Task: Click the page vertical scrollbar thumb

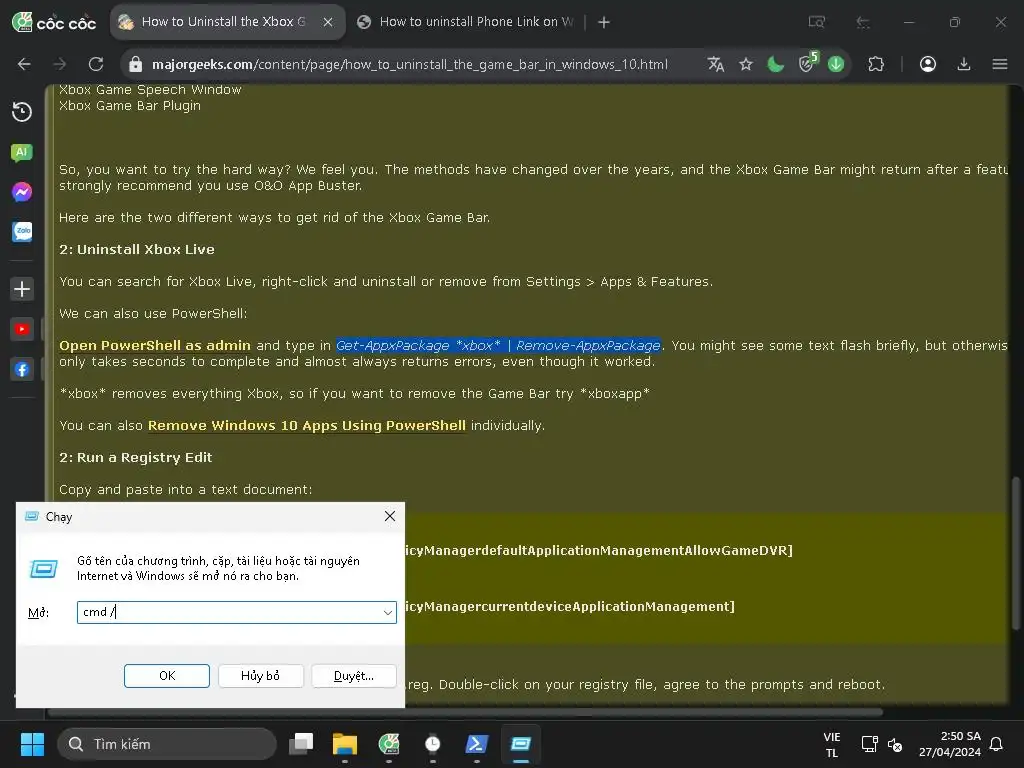Action: click(x=1016, y=554)
